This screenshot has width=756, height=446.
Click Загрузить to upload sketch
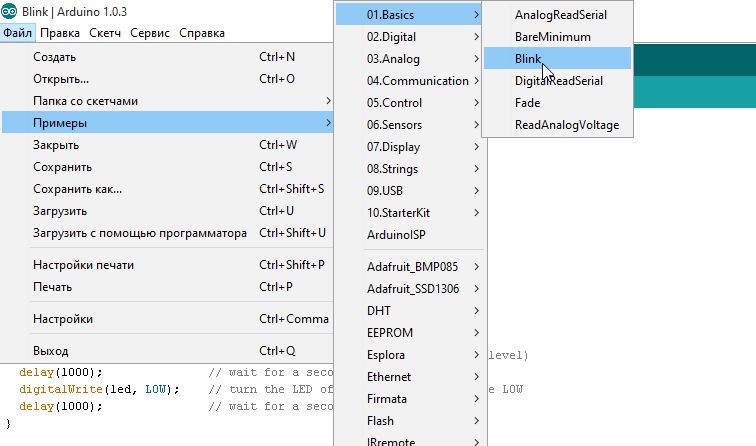coord(167,211)
